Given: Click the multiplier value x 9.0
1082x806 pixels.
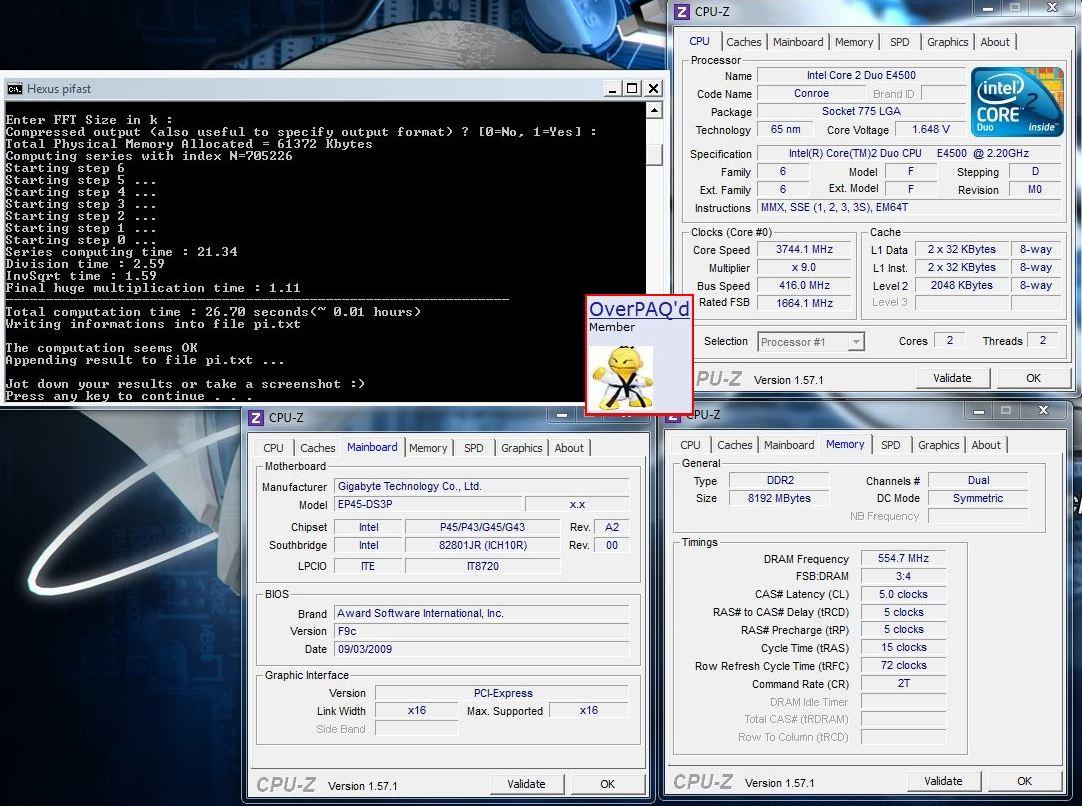Looking at the screenshot, I should pyautogui.click(x=803, y=267).
